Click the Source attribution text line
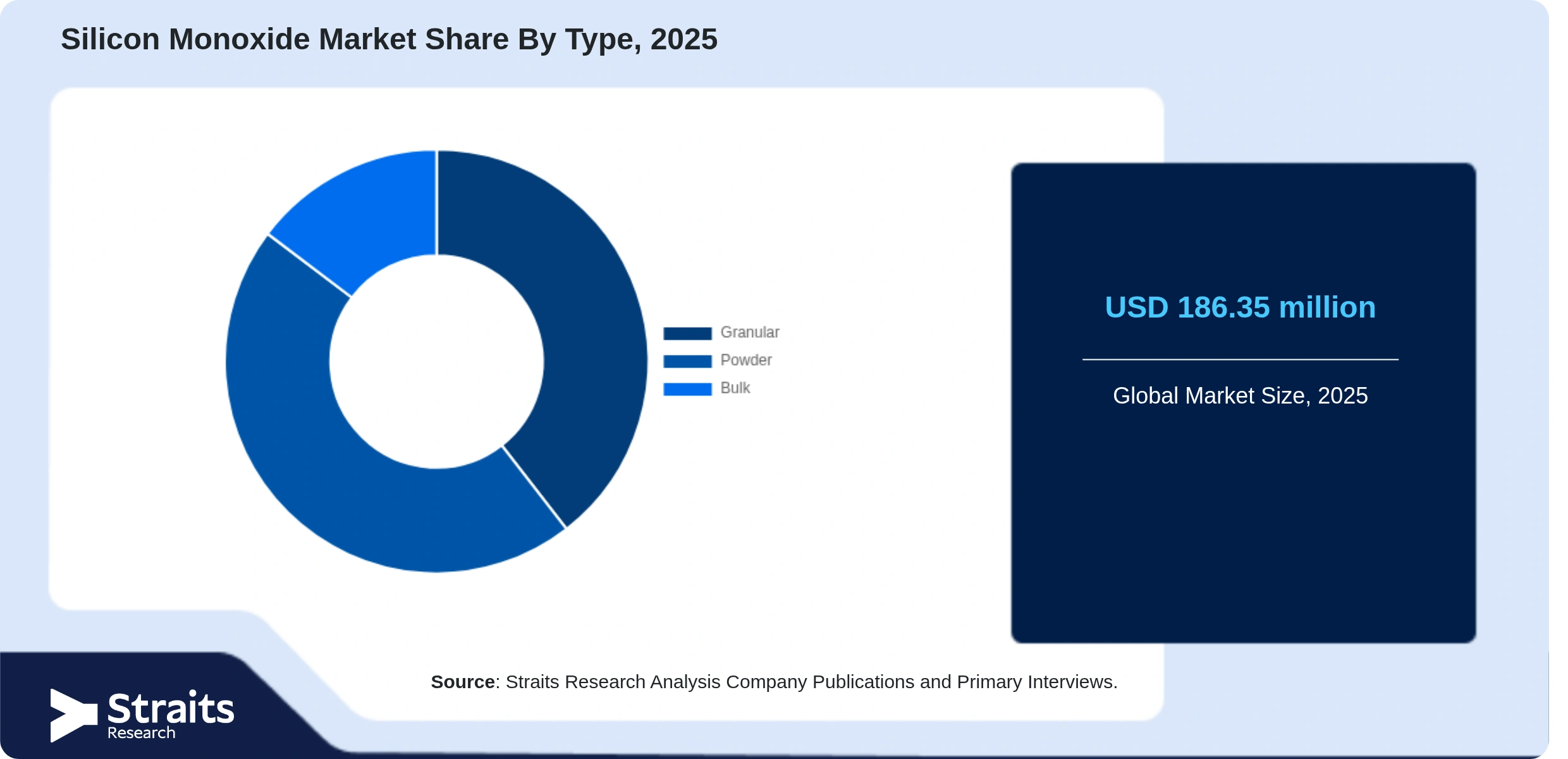1568x759 pixels. (x=774, y=682)
